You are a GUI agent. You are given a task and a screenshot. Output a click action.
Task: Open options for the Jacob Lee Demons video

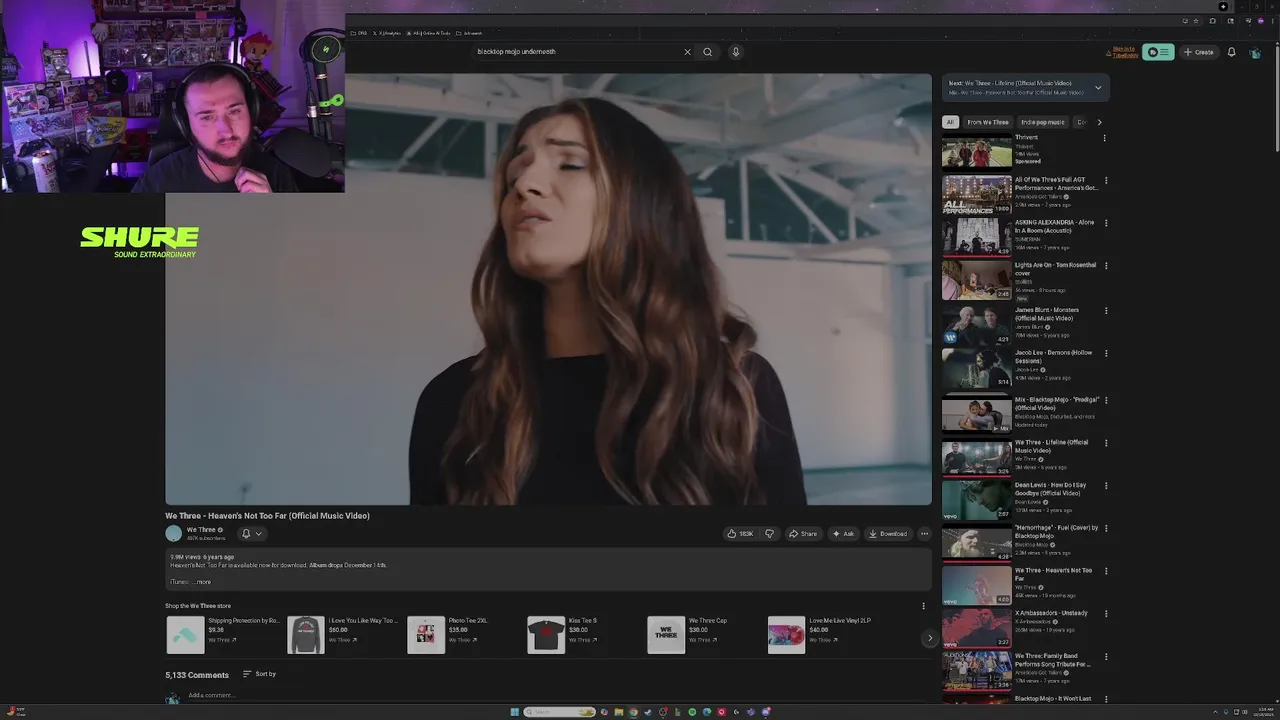(1106, 353)
